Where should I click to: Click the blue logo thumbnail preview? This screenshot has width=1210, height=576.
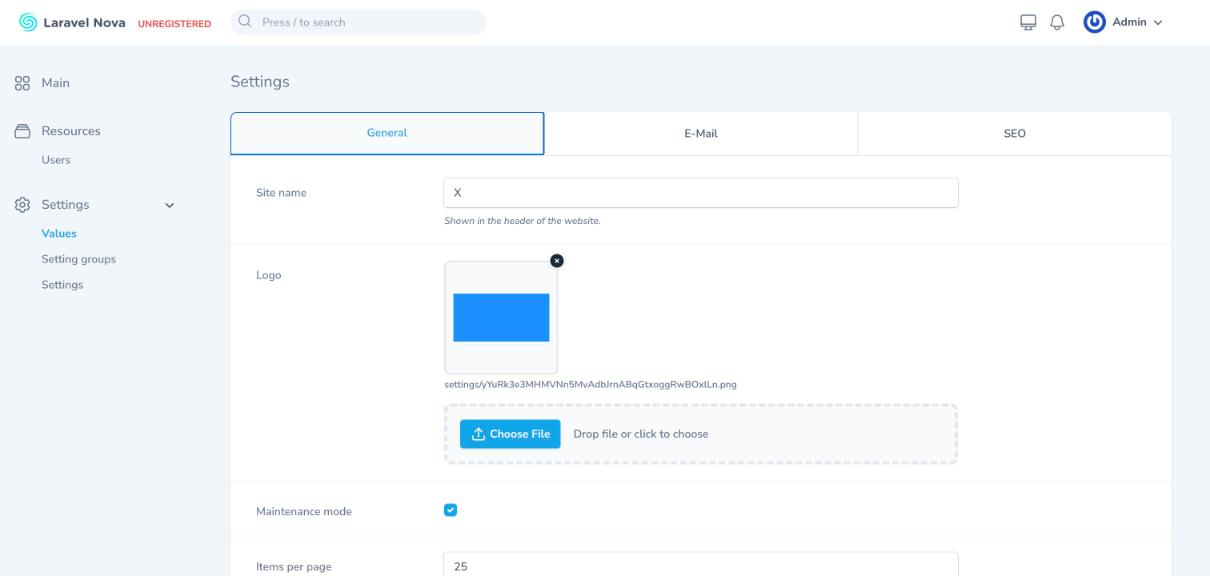(x=501, y=318)
